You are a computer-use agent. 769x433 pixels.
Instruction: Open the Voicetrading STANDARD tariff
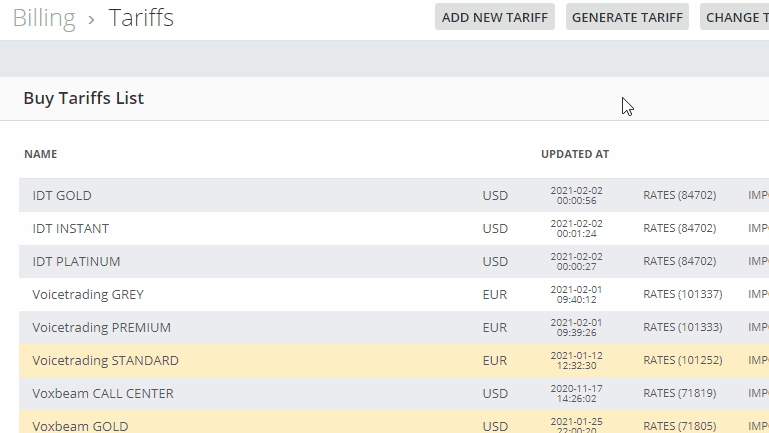[x=105, y=360]
